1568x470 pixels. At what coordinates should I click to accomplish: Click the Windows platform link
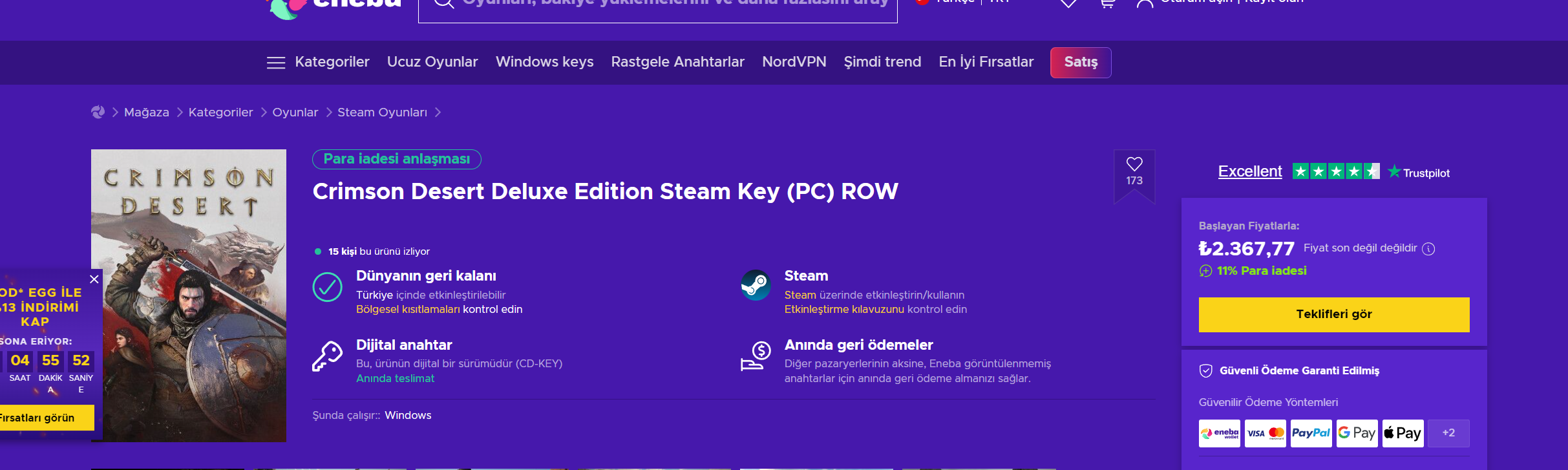pos(408,416)
